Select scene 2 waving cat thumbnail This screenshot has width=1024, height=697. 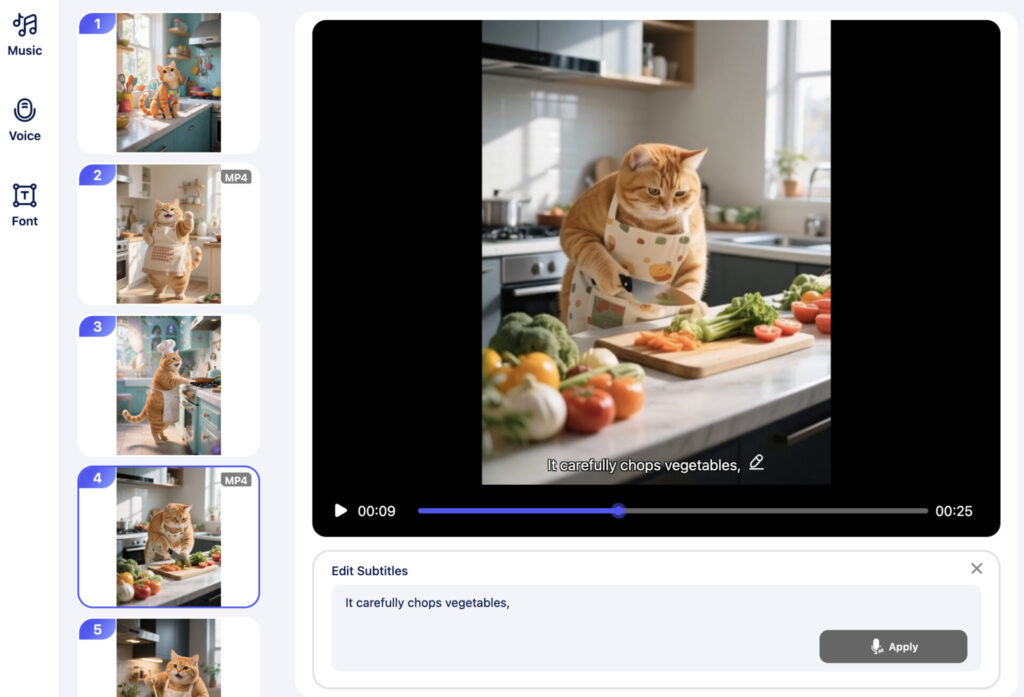(x=168, y=235)
